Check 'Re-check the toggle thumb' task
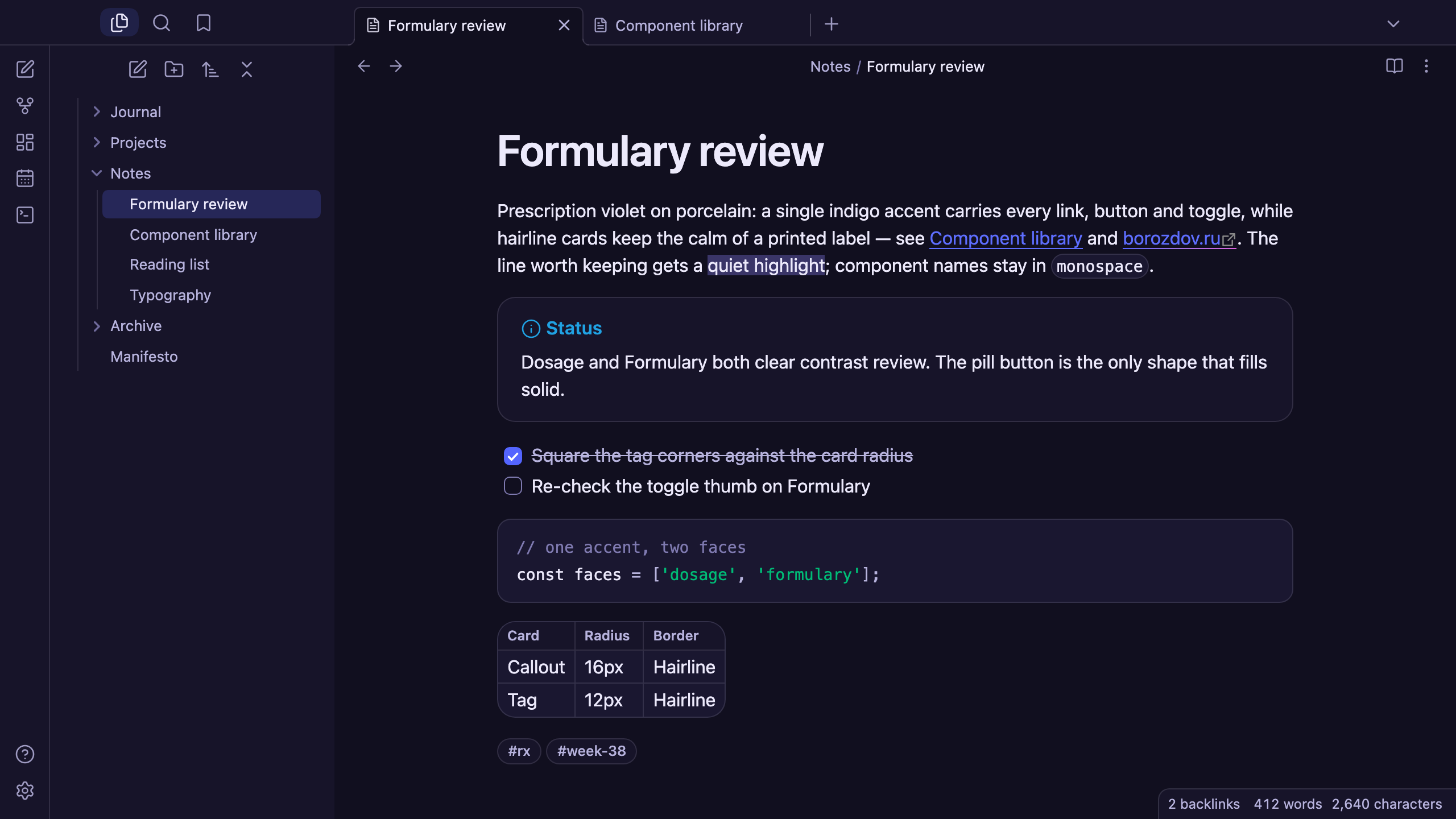The width and height of the screenshot is (1456, 819). coord(513,486)
